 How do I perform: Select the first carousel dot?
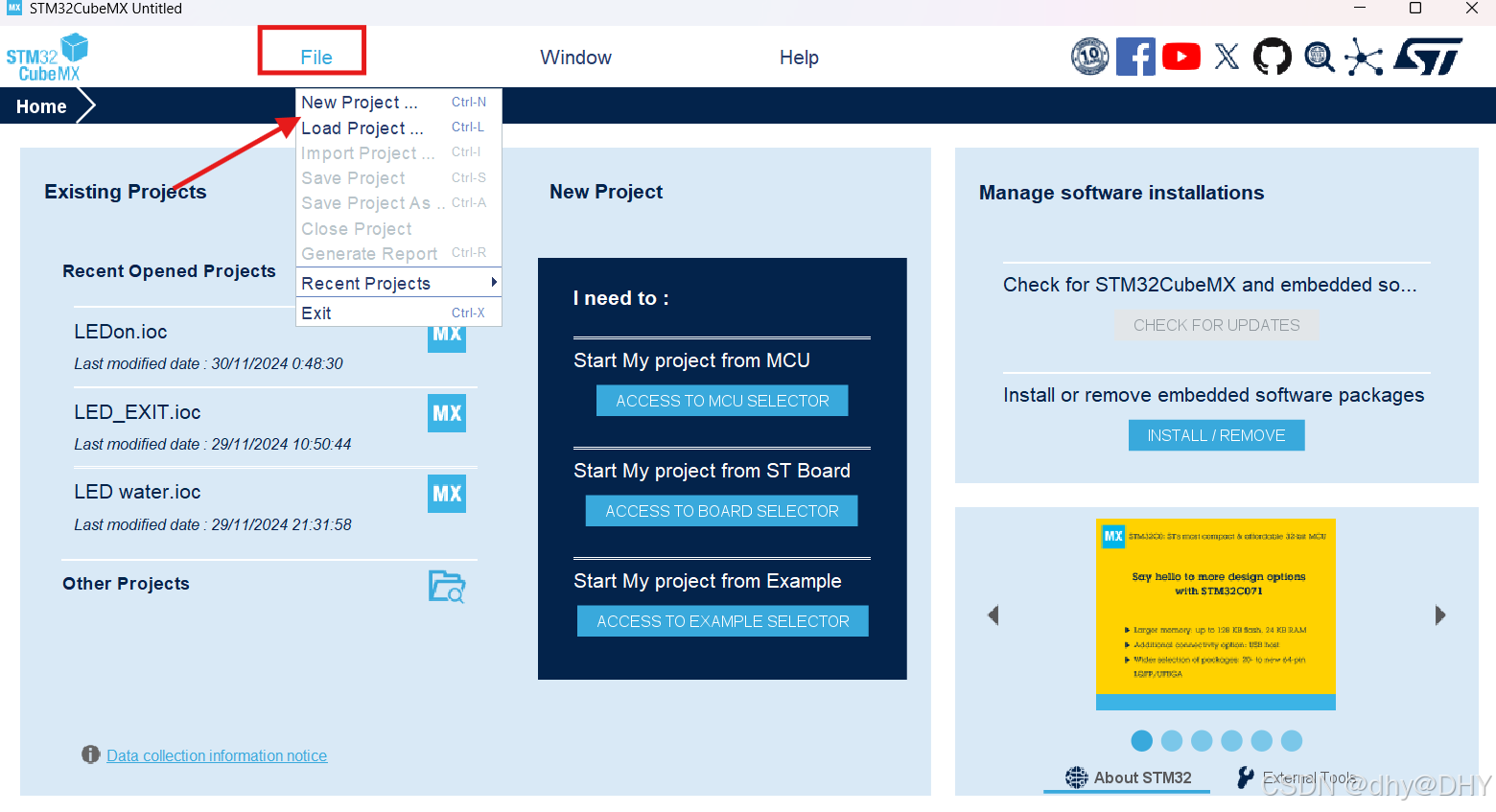point(1141,740)
